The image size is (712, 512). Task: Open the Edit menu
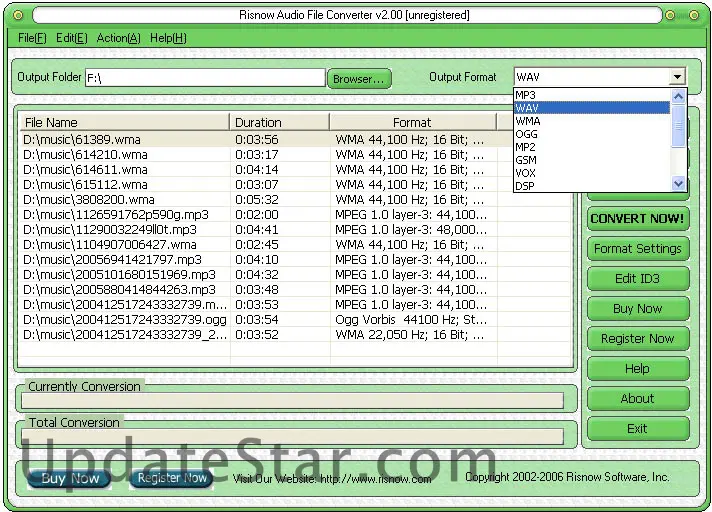(x=71, y=38)
